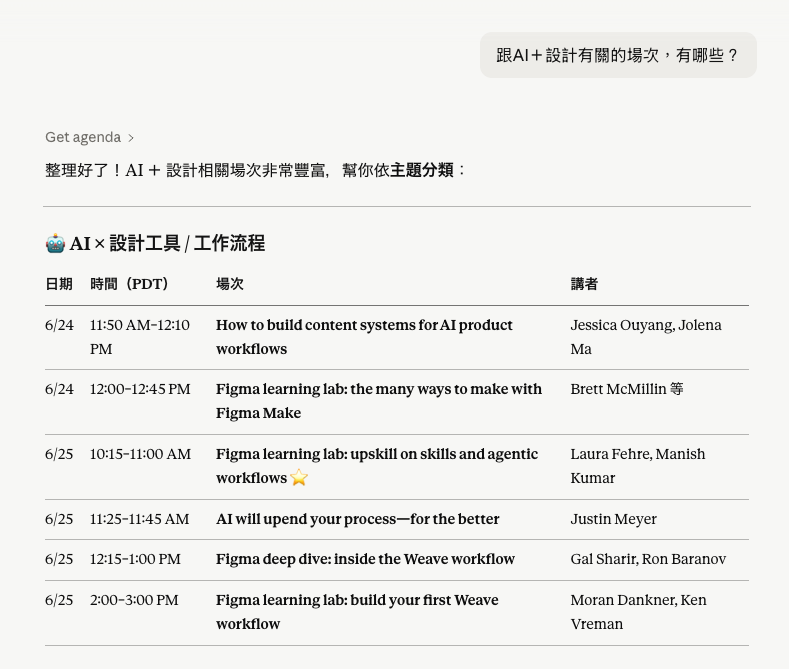Image resolution: width=789 pixels, height=669 pixels.
Task: Click the 時間 (PDT) column header
Action: tap(129, 284)
